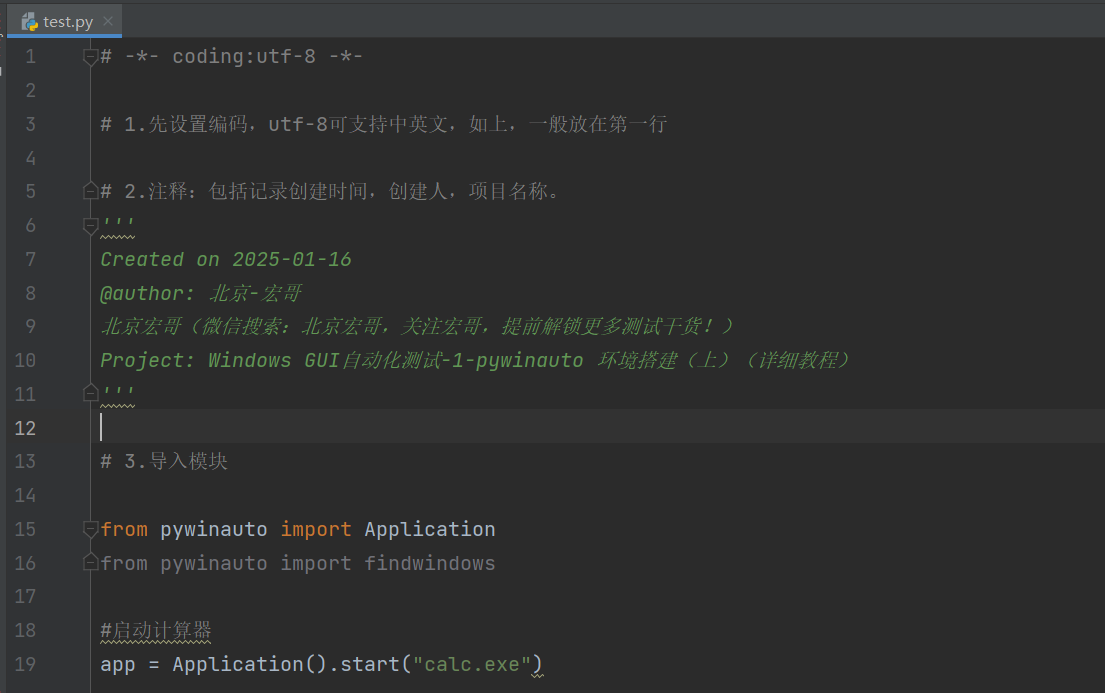Collapse the docstring fold marker on line 6
This screenshot has height=693, width=1105.
click(x=90, y=225)
